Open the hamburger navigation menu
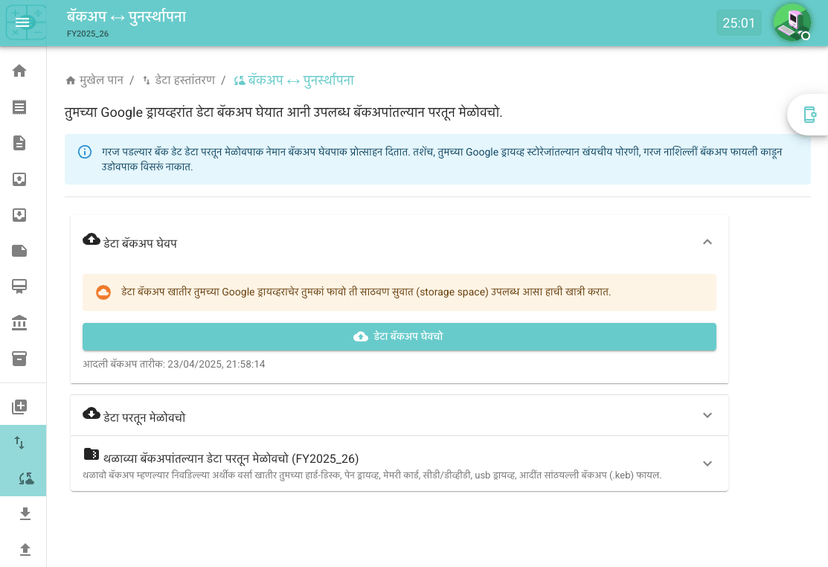This screenshot has height=567, width=828. [23, 23]
